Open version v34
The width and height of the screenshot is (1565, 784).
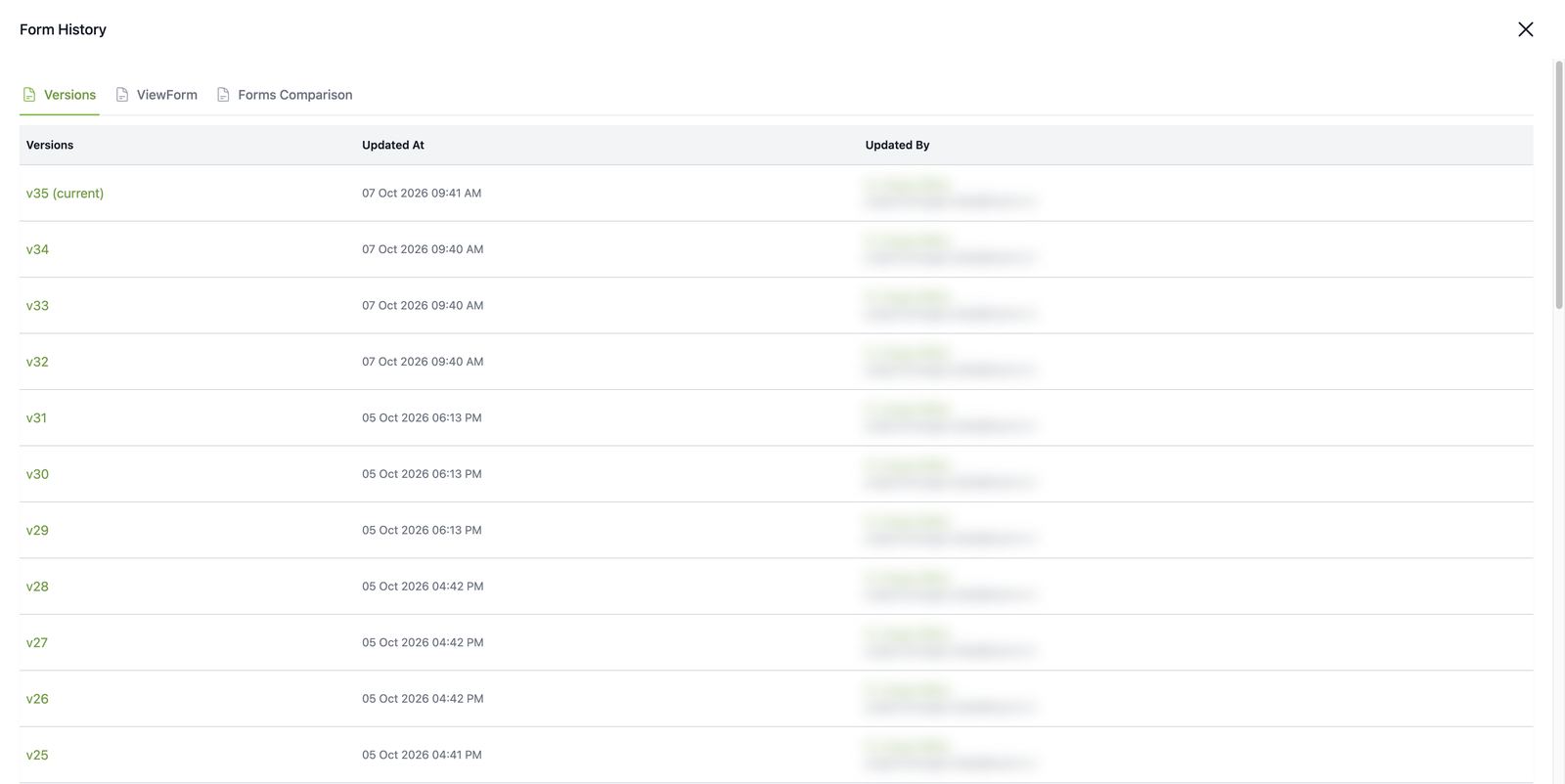[37, 249]
